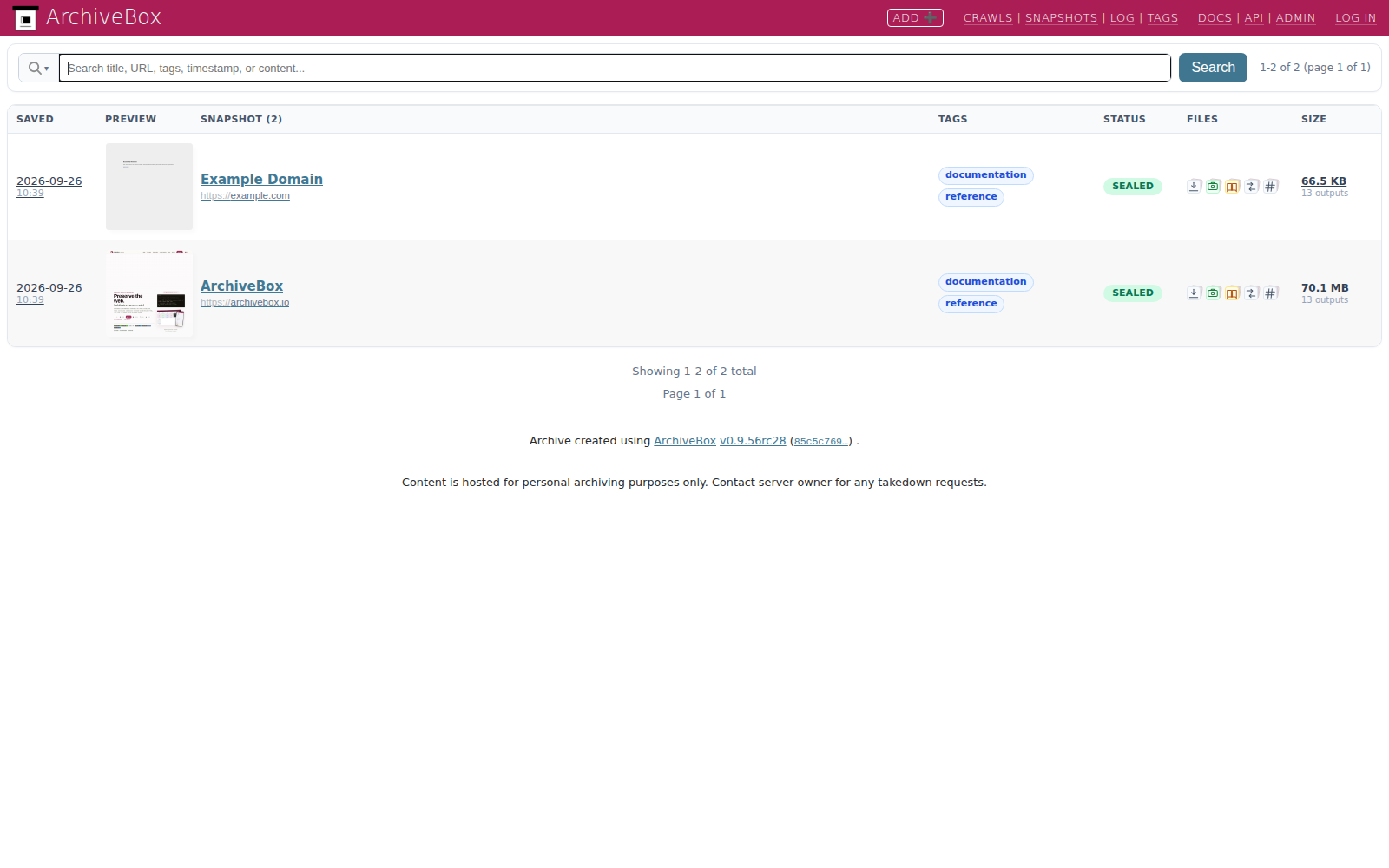The image size is (1389, 868).
Task: Click LOG IN in the header
Action: pos(1355,18)
